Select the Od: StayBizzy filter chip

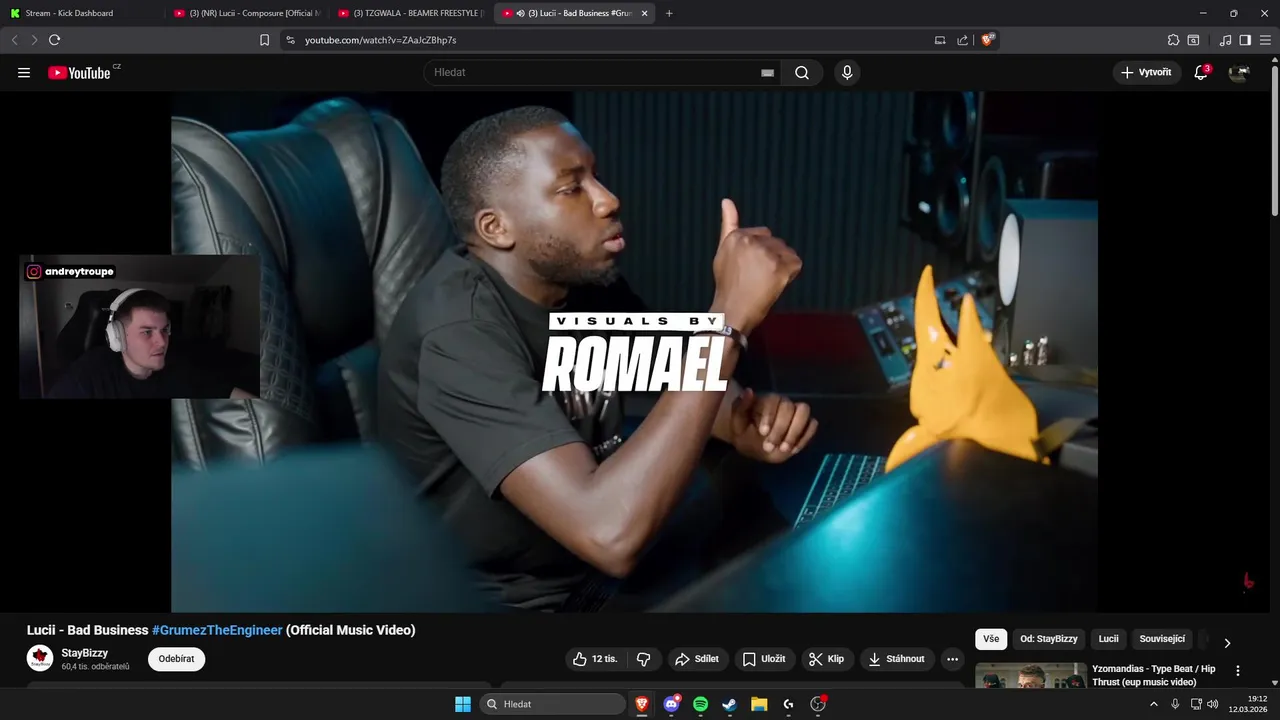pyautogui.click(x=1049, y=639)
